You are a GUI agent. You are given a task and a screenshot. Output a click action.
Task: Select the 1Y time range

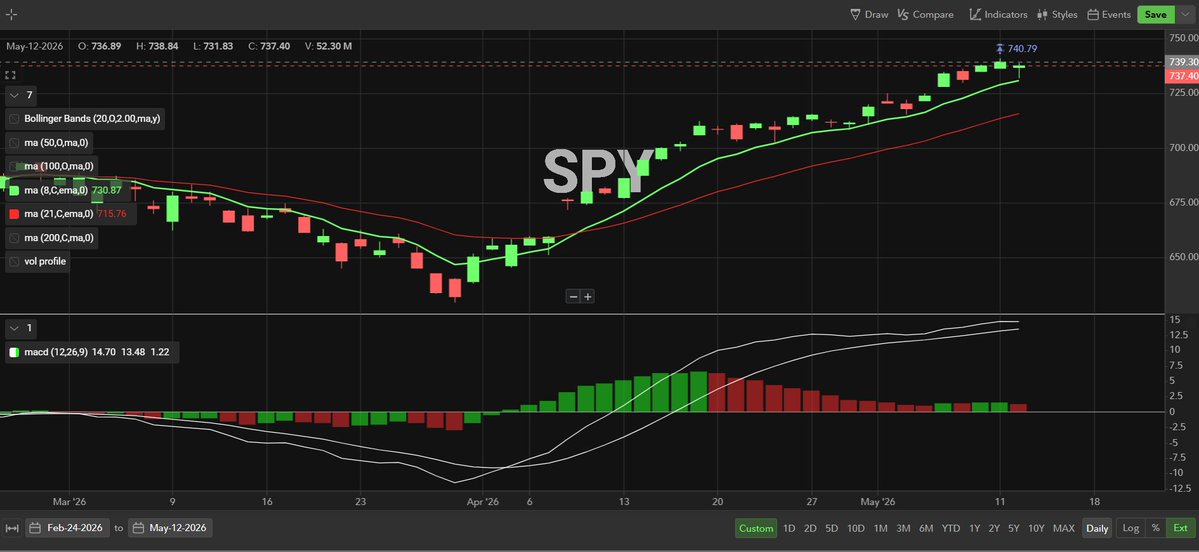[974, 528]
